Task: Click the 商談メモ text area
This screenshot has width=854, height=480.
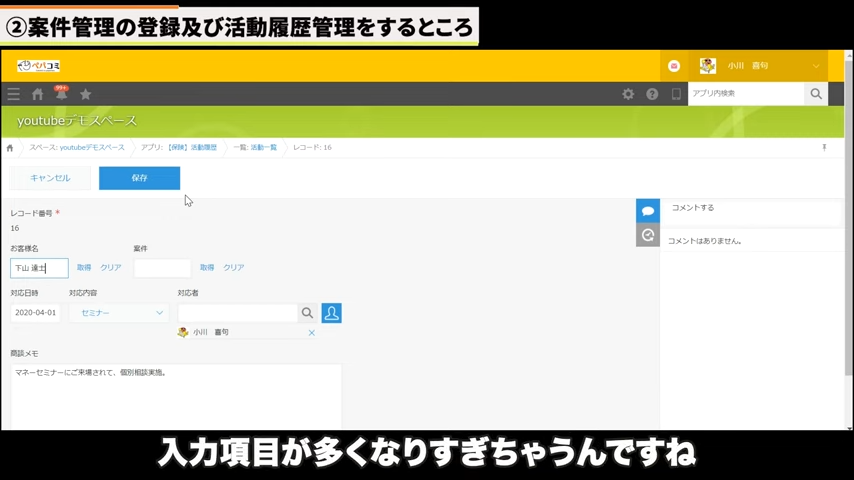Action: 176,397
